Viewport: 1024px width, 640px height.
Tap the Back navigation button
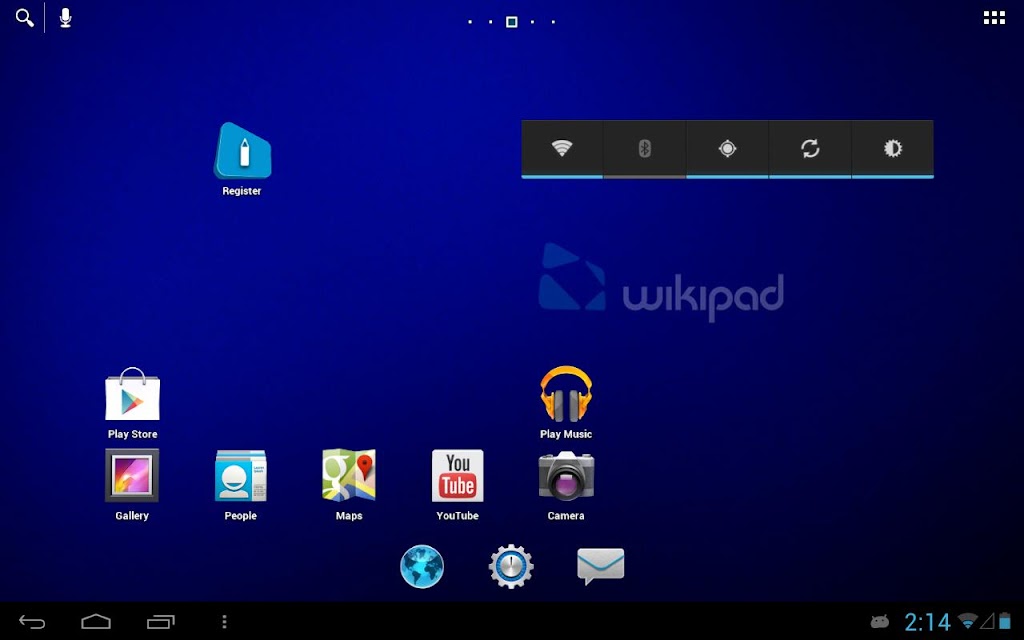pos(32,622)
